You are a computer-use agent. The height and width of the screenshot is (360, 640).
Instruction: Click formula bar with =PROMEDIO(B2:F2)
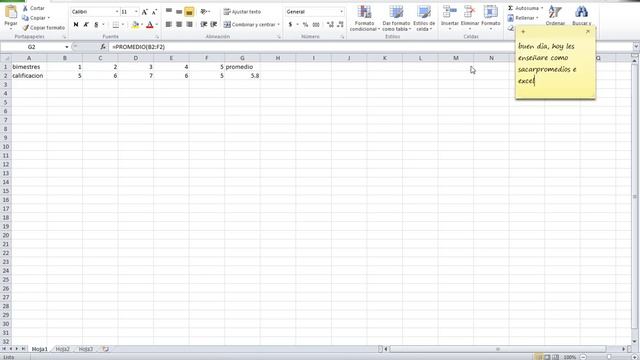pyautogui.click(x=370, y=47)
